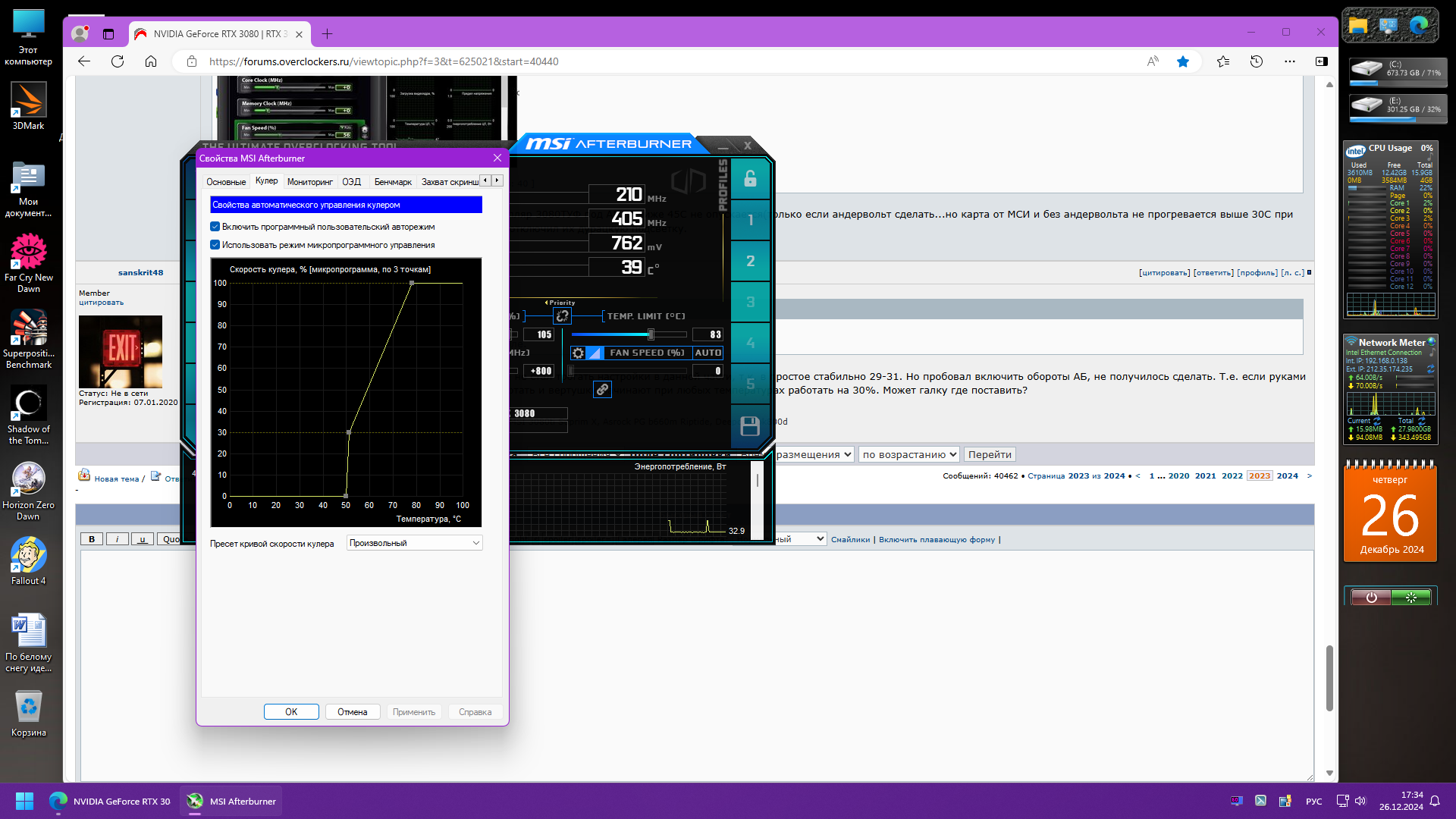
Task: Open the 'по возрастанию' sort order dropdown
Action: pyautogui.click(x=908, y=455)
